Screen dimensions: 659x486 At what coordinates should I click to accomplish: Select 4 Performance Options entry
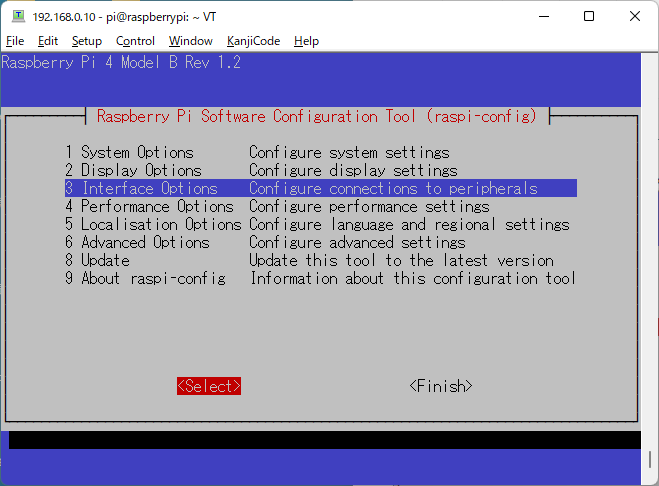click(x=150, y=206)
